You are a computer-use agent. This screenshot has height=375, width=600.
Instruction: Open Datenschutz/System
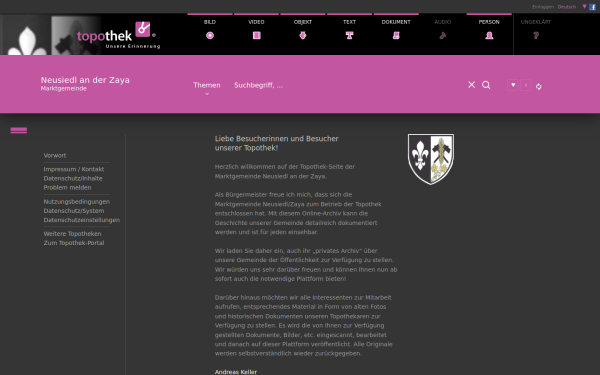pyautogui.click(x=74, y=211)
